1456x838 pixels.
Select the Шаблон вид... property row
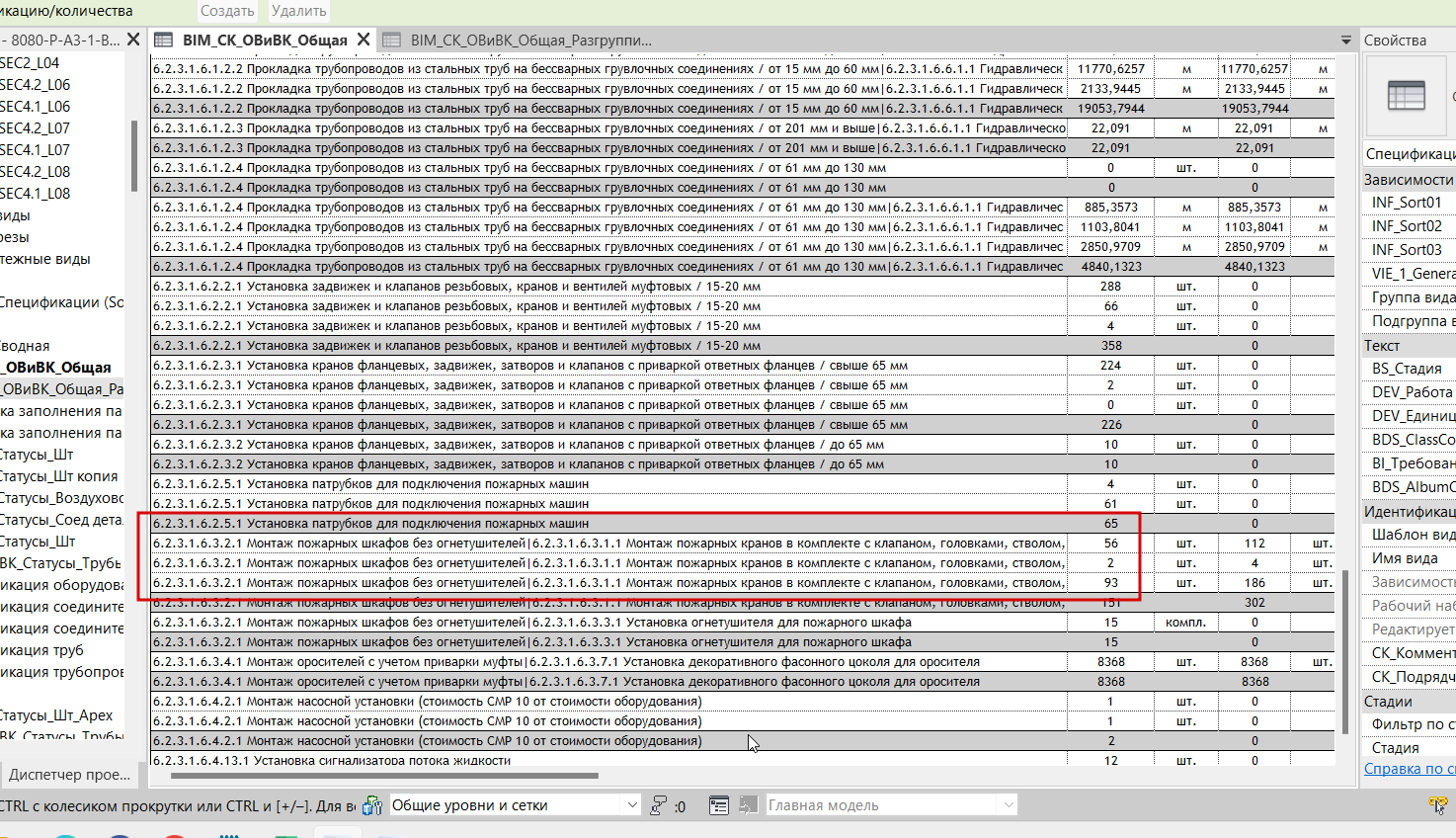[x=1410, y=534]
